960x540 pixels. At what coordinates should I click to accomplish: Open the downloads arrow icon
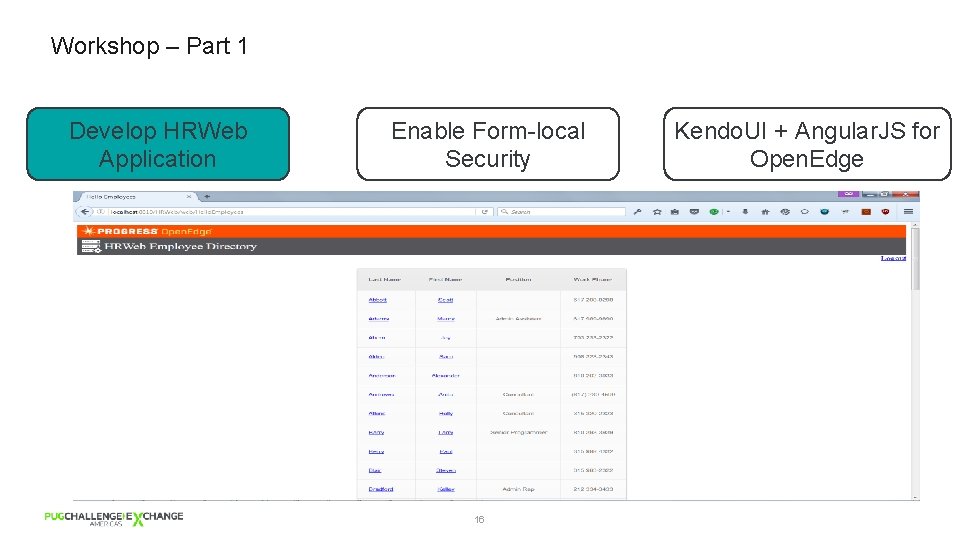745,212
